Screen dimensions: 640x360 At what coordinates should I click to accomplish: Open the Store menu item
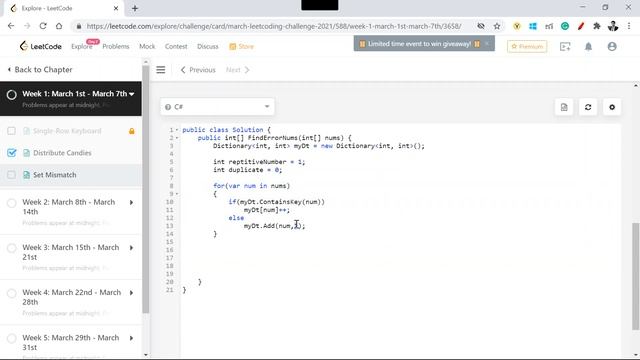tap(242, 47)
